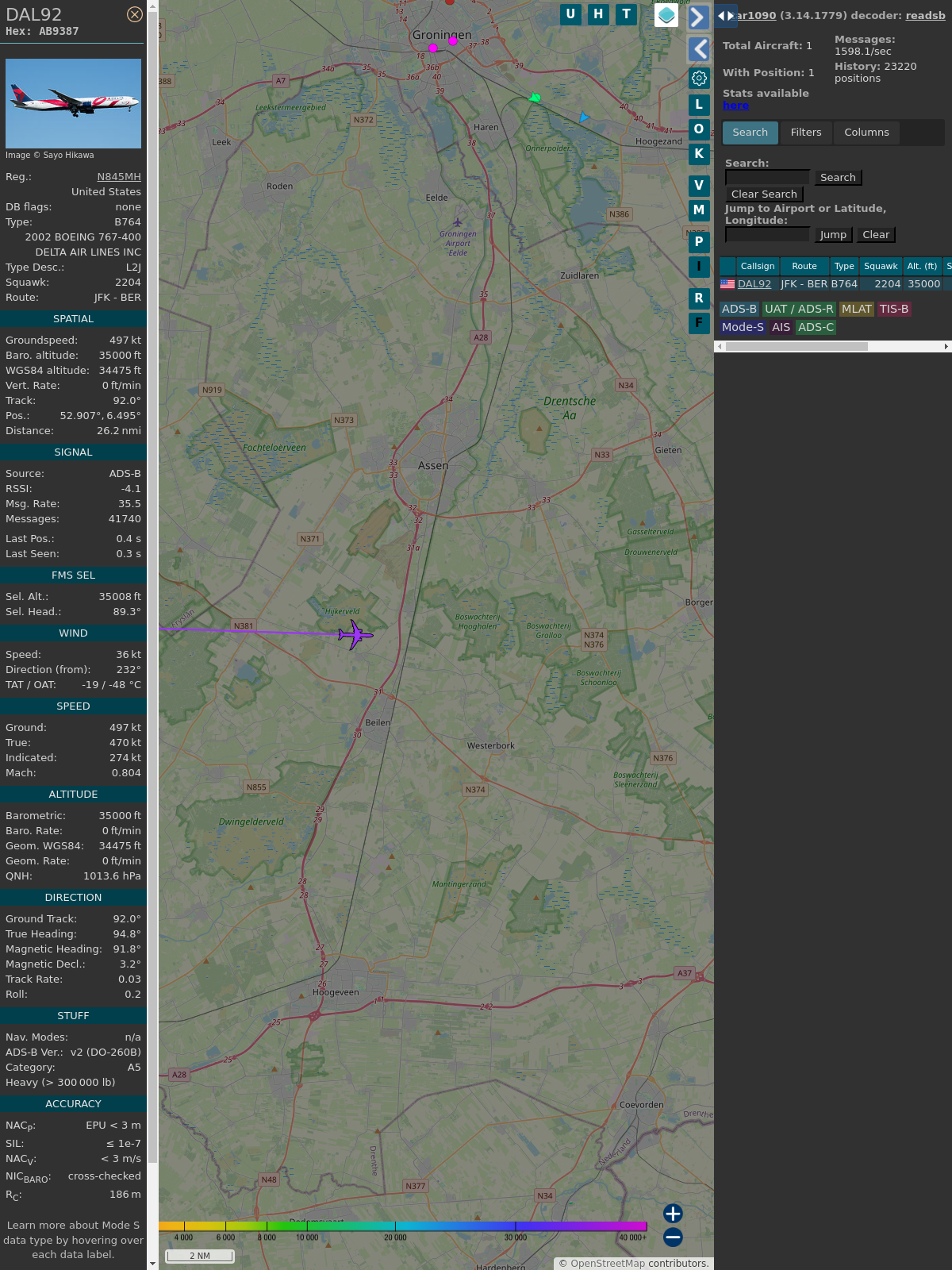
Task: Open the Search tab
Action: click(750, 133)
